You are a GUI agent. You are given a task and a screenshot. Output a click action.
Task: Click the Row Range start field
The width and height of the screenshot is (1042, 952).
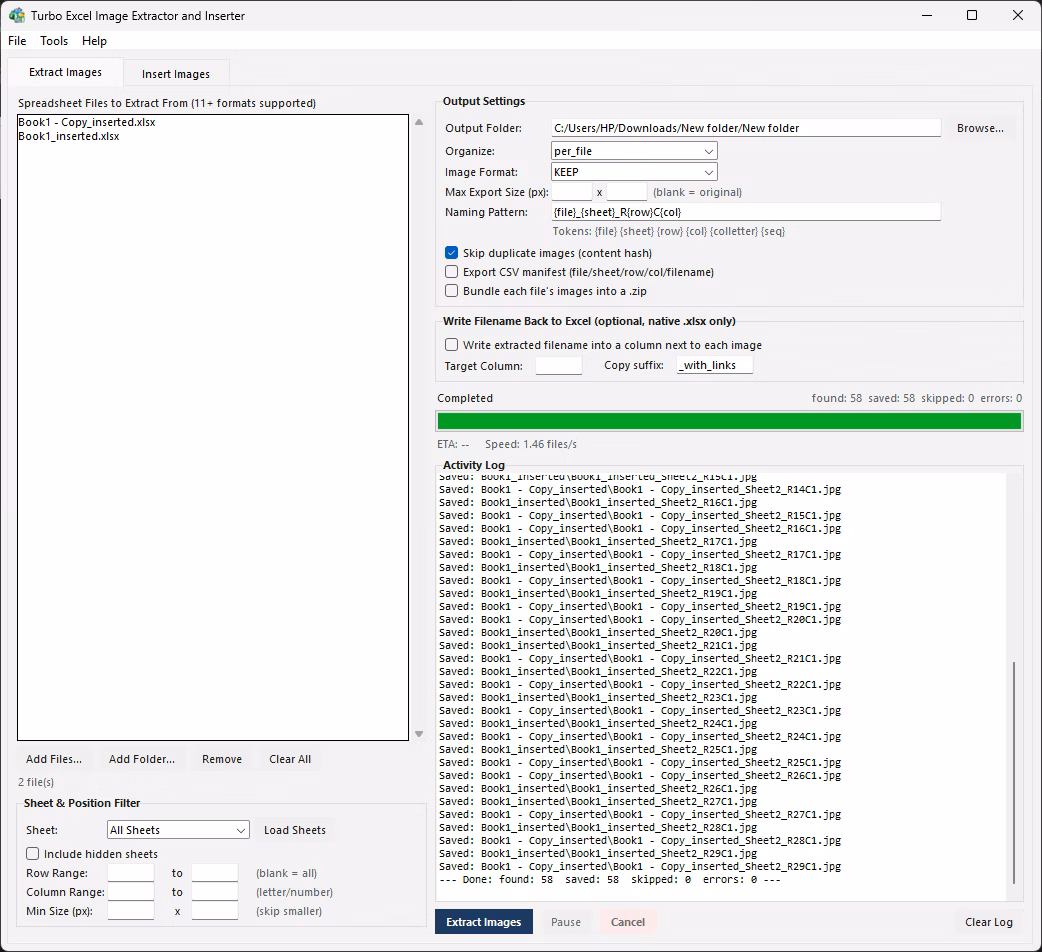coord(131,873)
